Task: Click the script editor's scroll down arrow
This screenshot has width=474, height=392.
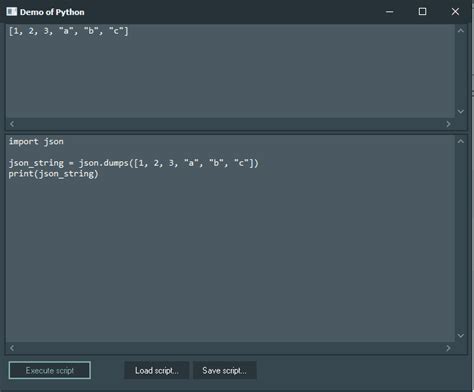Action: click(x=461, y=336)
